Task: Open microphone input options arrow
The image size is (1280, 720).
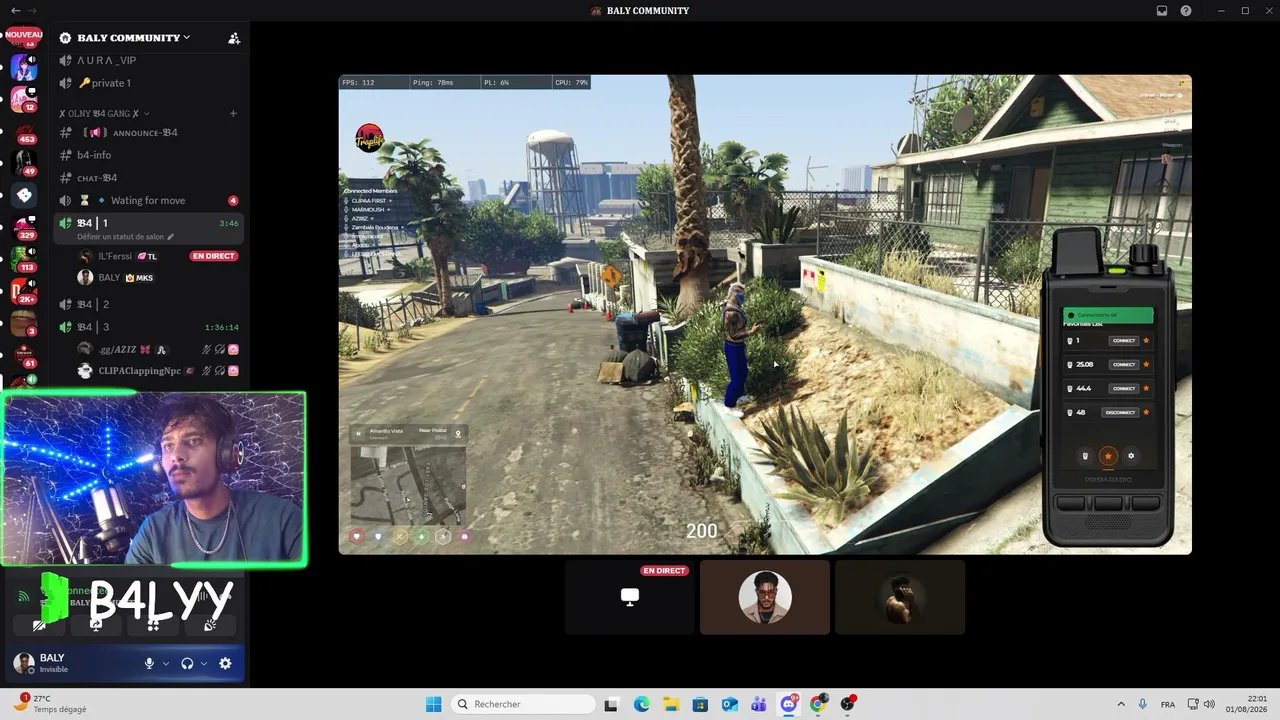Action: (x=166, y=663)
